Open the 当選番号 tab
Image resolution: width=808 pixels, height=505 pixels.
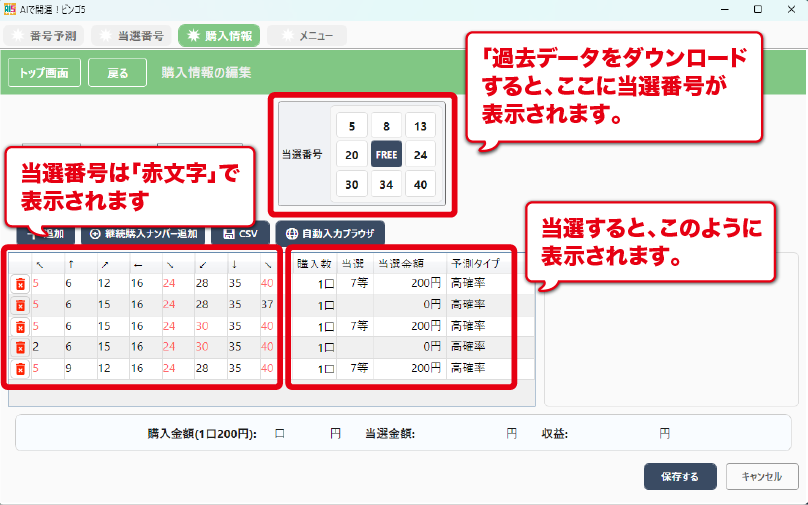point(132,36)
